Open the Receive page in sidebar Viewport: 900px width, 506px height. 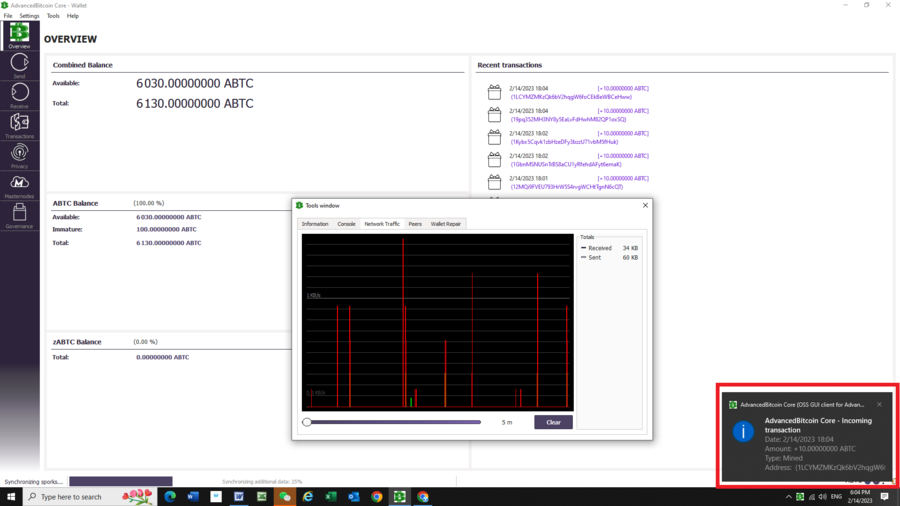(x=19, y=96)
